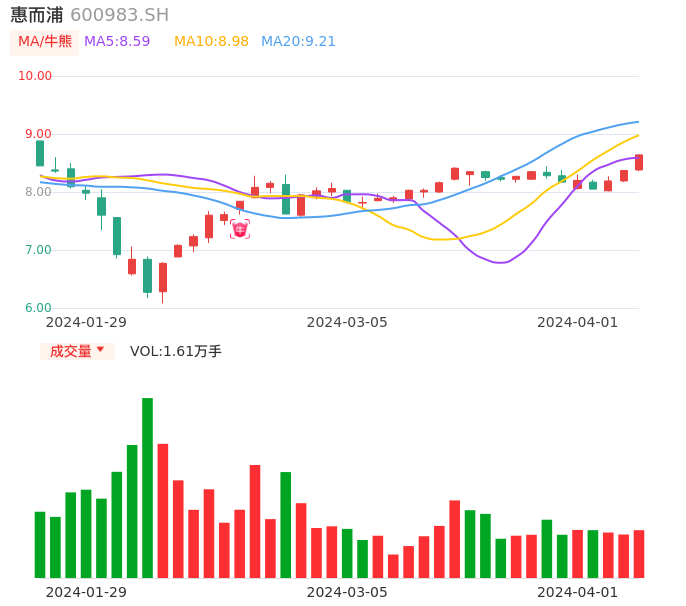Select the MA/牛熊 indicator tab

pos(45,42)
